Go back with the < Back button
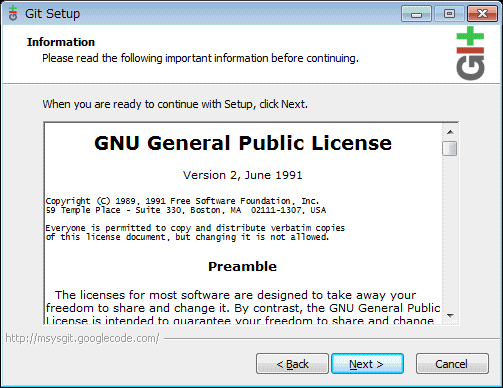Screen dimensions: 503x388 [x=292, y=364]
